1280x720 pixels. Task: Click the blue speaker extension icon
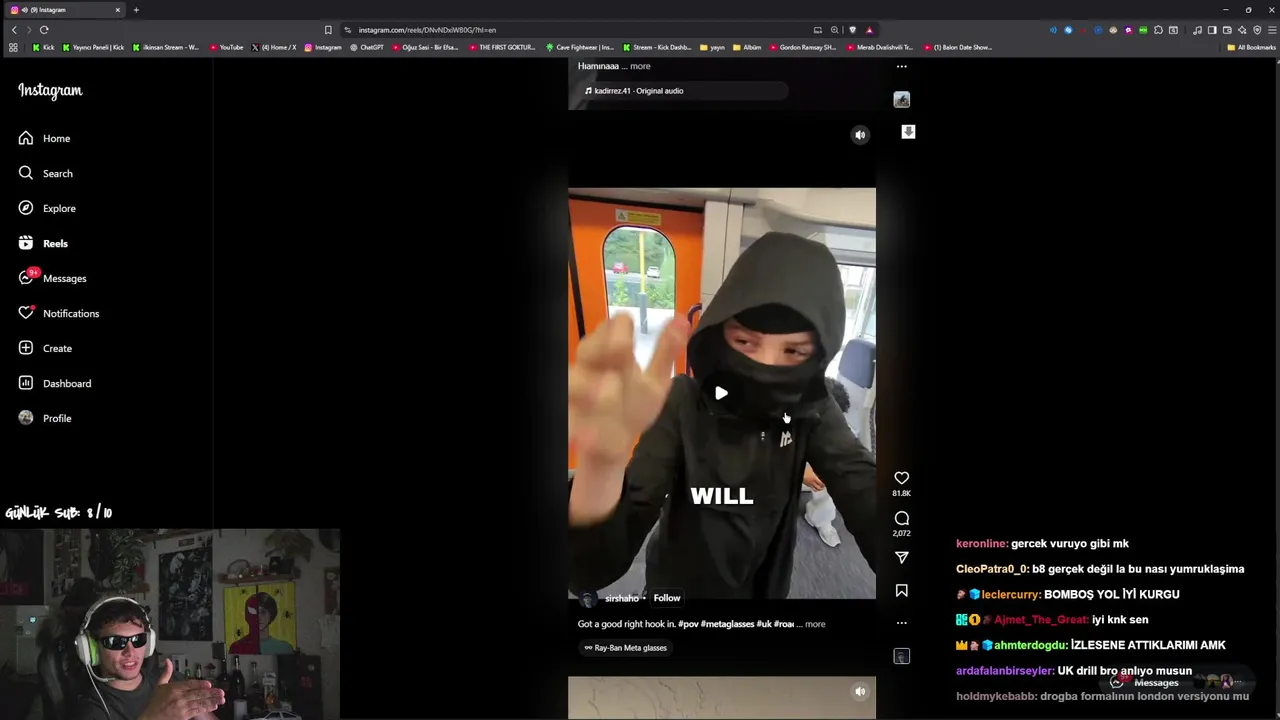point(1053,30)
